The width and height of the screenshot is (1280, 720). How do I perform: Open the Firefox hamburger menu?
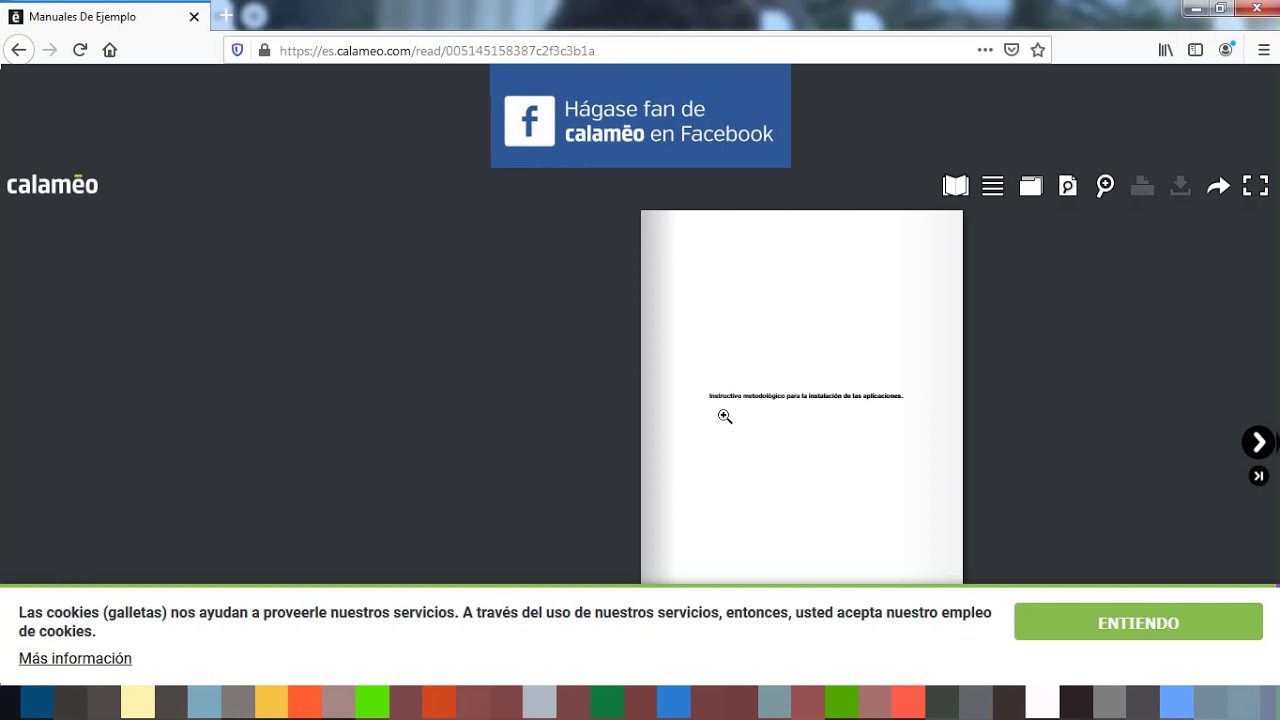pos(1264,50)
